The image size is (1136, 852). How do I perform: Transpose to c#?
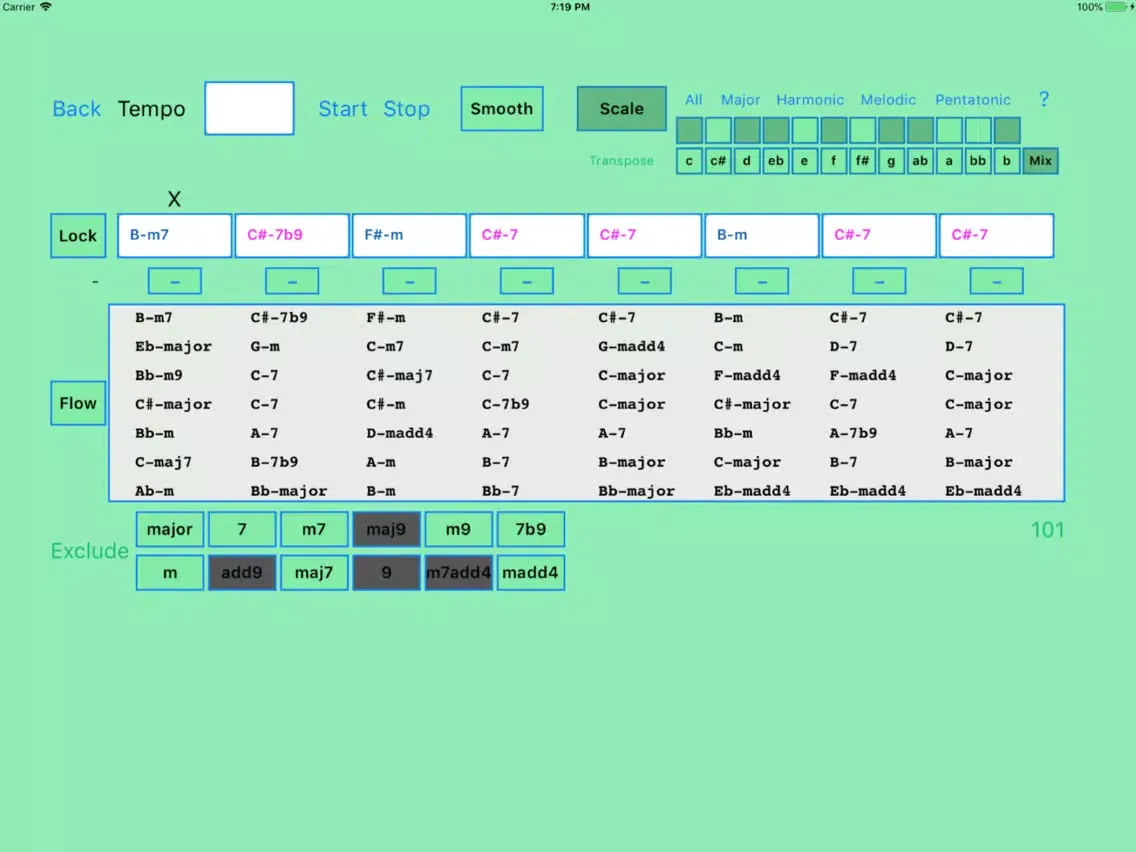(x=718, y=161)
